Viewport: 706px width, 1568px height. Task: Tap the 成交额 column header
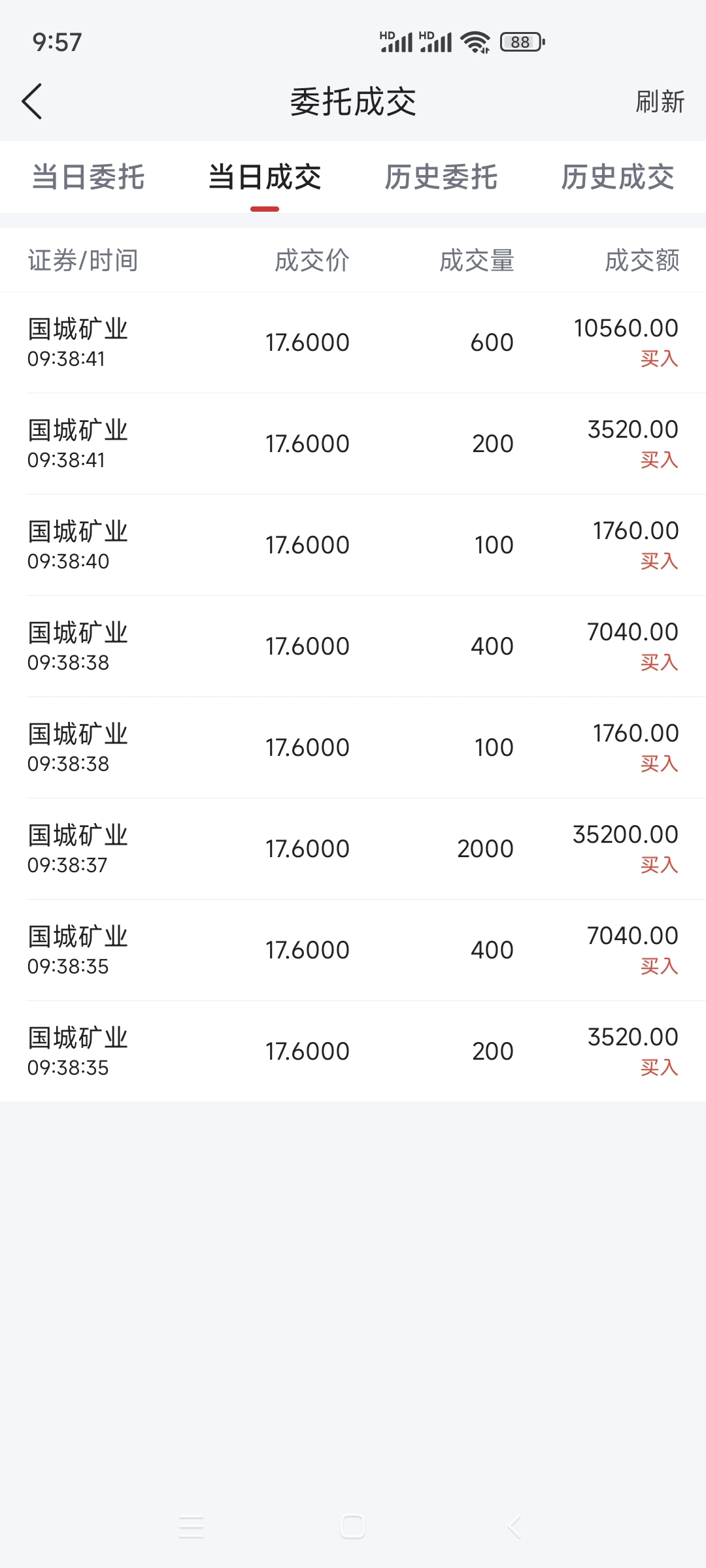click(x=642, y=260)
